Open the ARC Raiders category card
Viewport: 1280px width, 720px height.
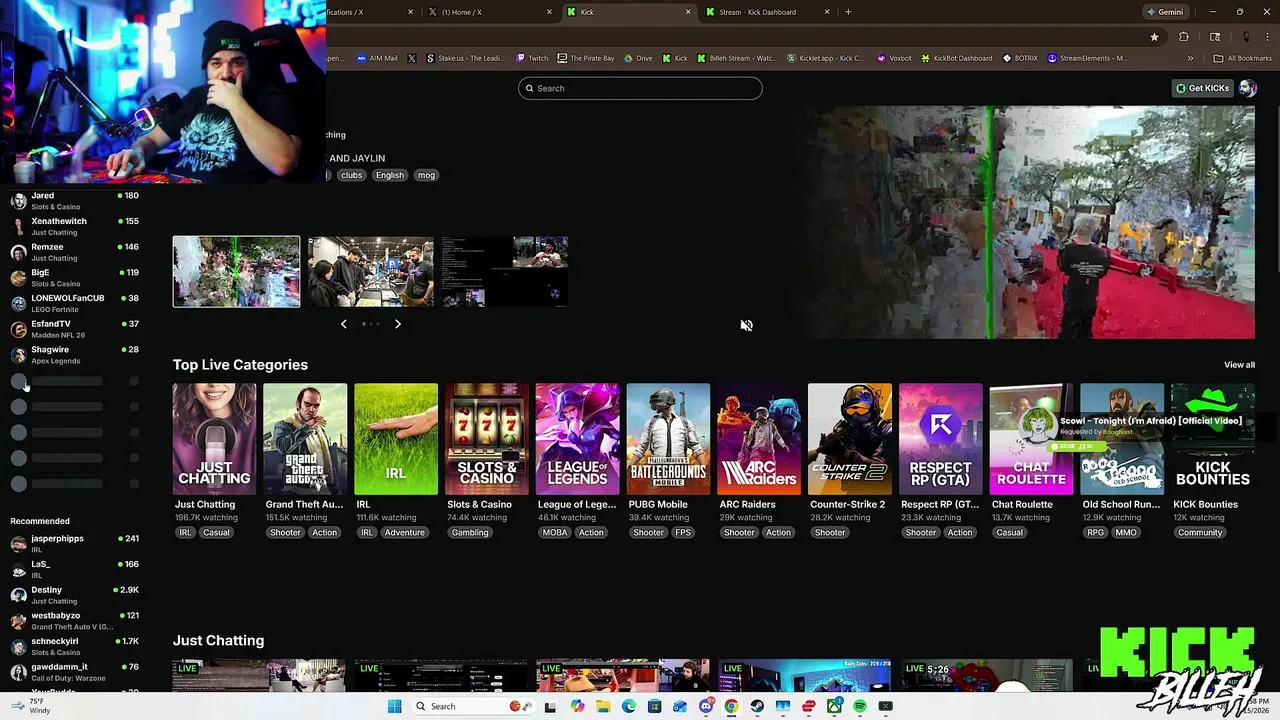(759, 439)
